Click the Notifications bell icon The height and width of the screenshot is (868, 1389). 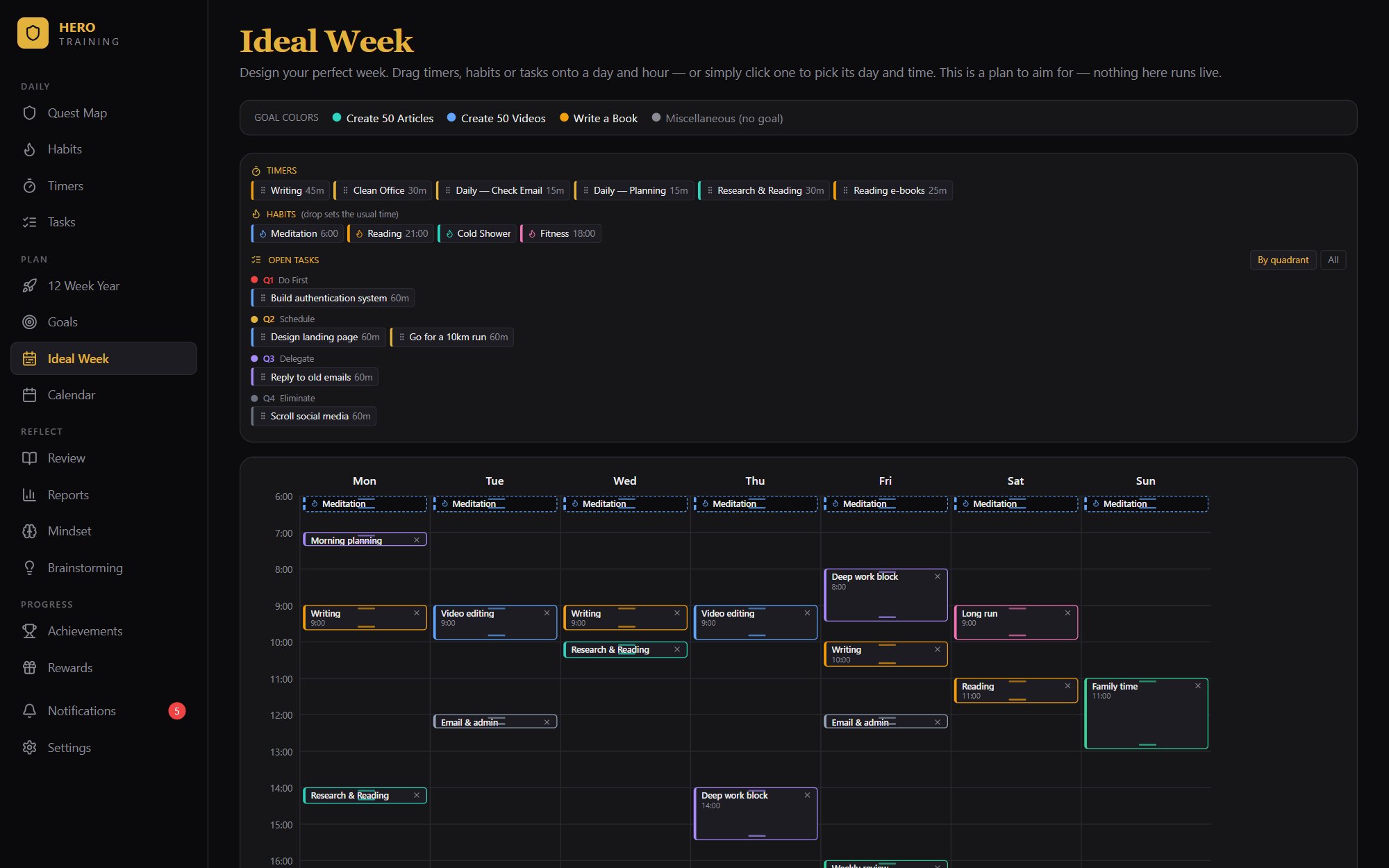point(29,711)
